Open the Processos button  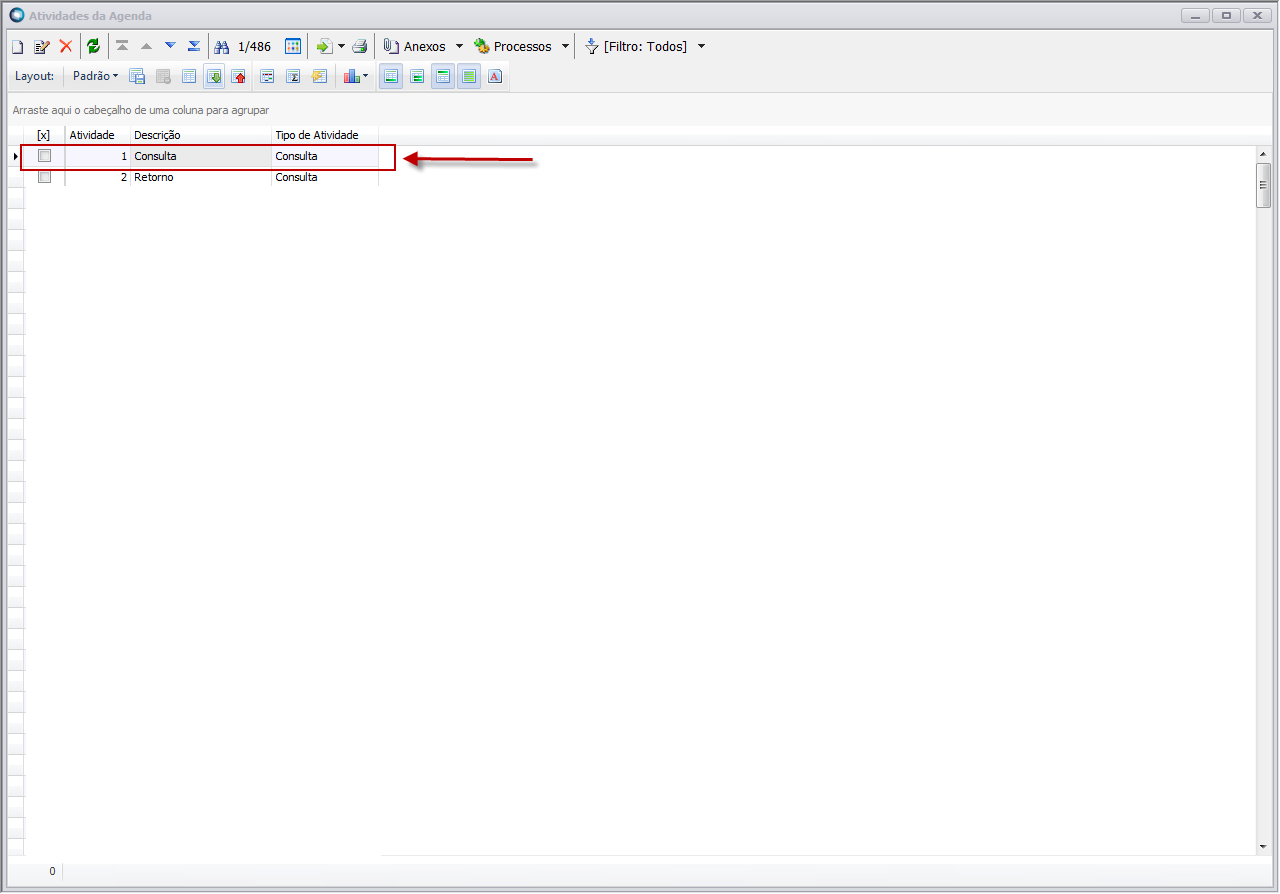513,46
